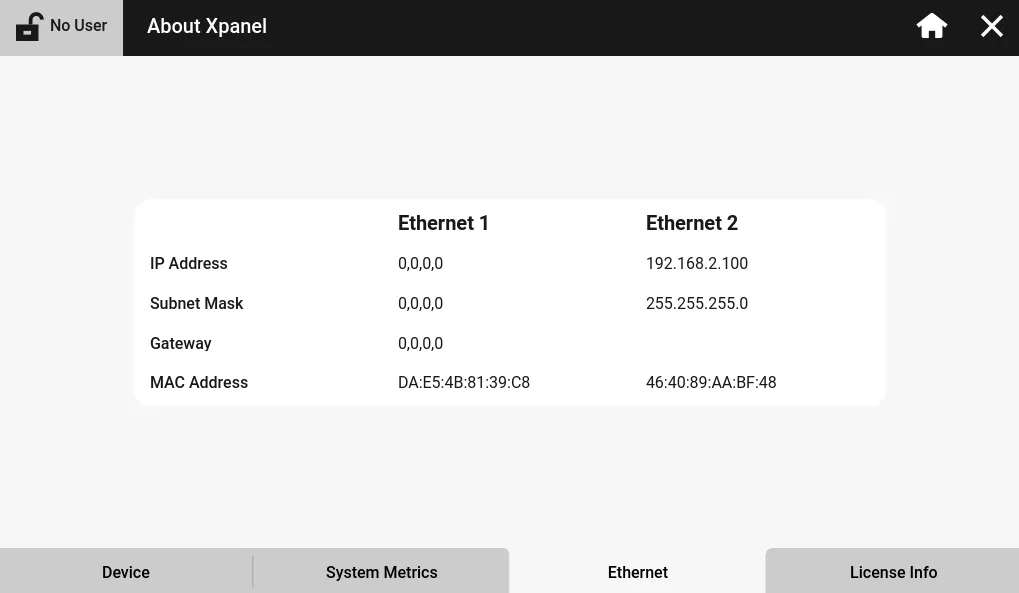Click Ethernet 2 subnet mask 255.255.255.0
1019x593 pixels.
(x=696, y=304)
